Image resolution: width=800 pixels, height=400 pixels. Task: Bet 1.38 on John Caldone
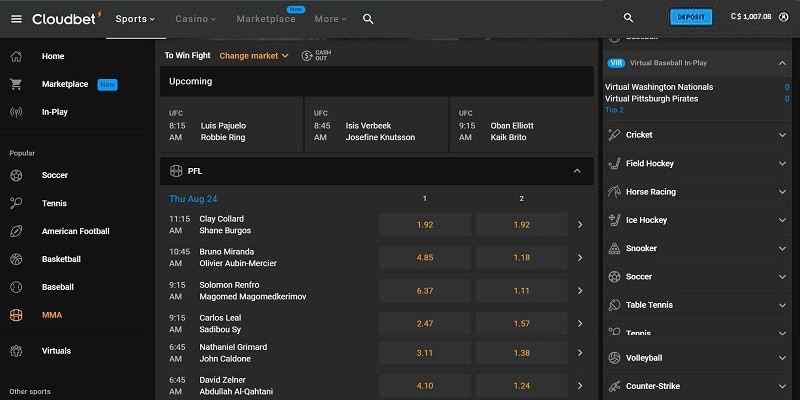(521, 353)
